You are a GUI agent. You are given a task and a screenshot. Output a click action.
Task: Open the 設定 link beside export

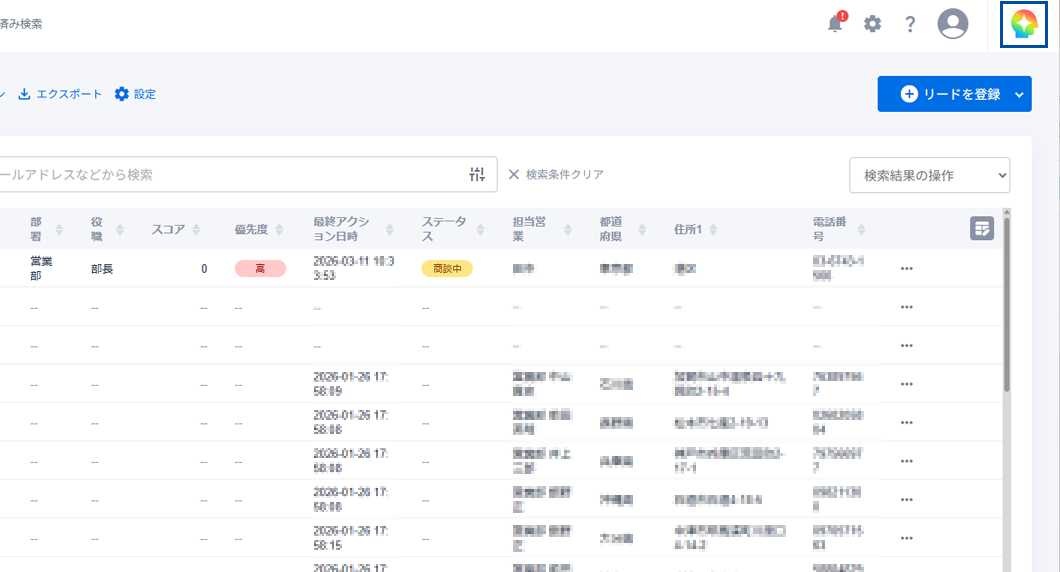(x=135, y=94)
